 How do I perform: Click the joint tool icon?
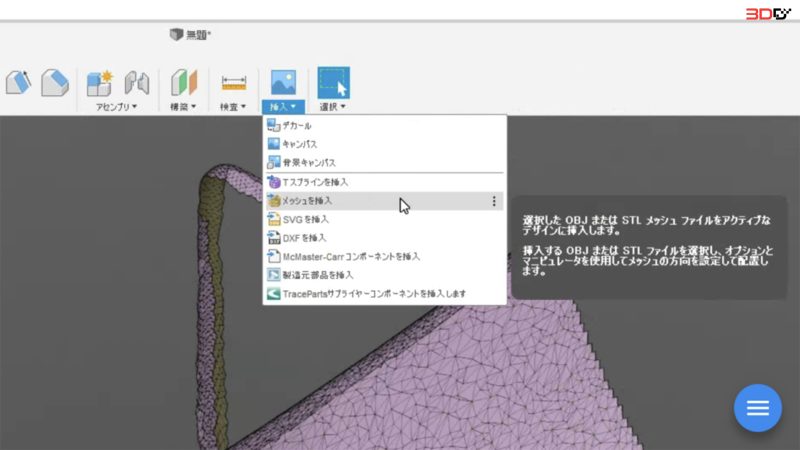137,83
